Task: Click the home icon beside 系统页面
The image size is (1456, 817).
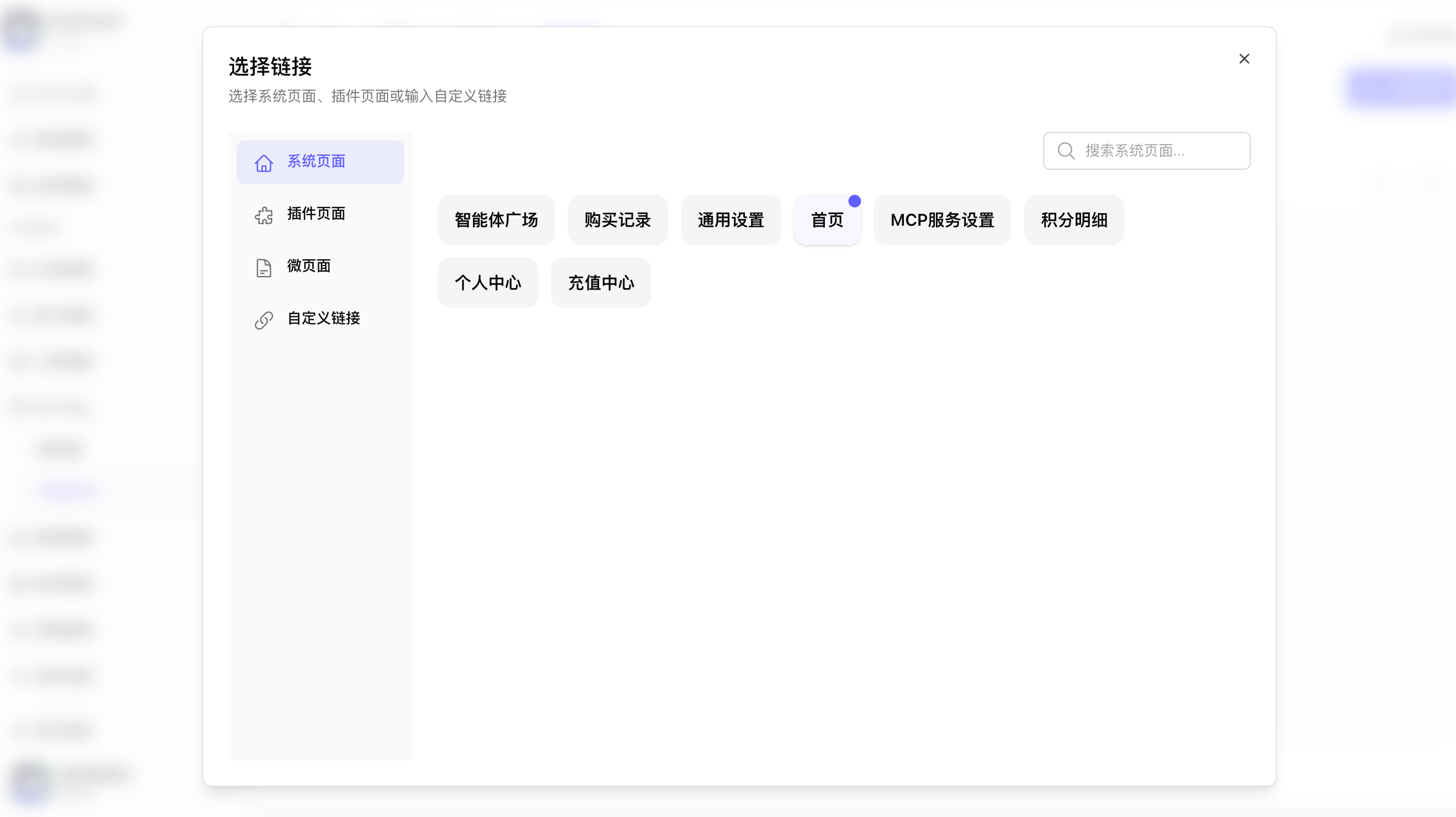Action: pos(263,163)
